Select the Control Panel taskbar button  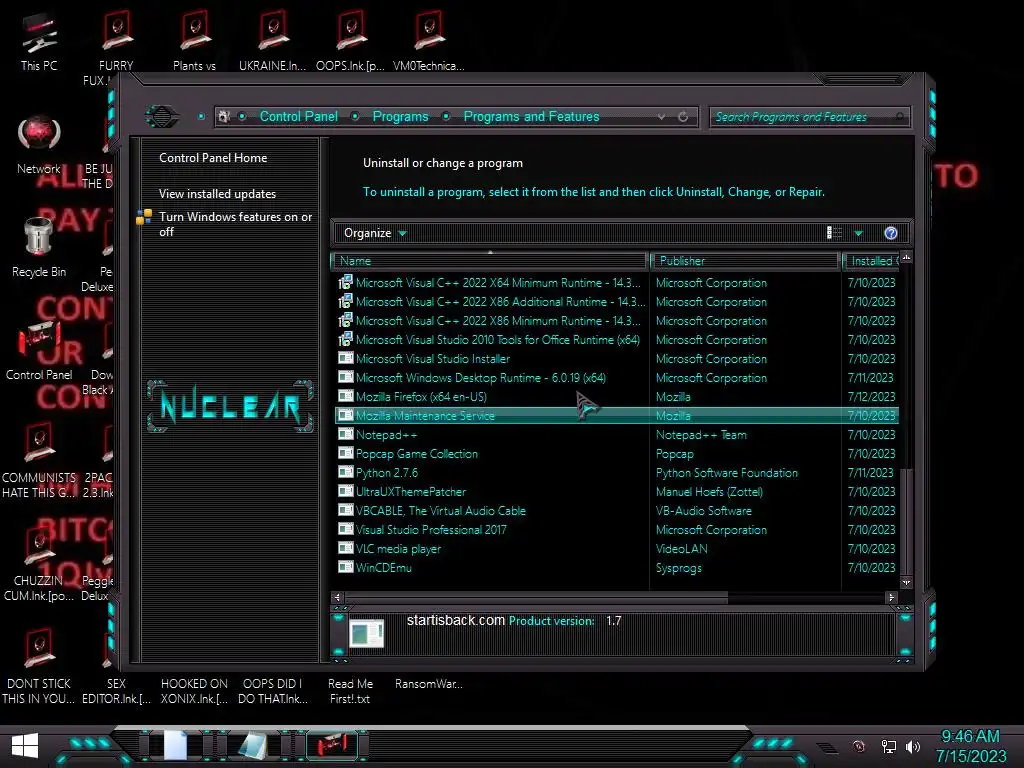332,745
